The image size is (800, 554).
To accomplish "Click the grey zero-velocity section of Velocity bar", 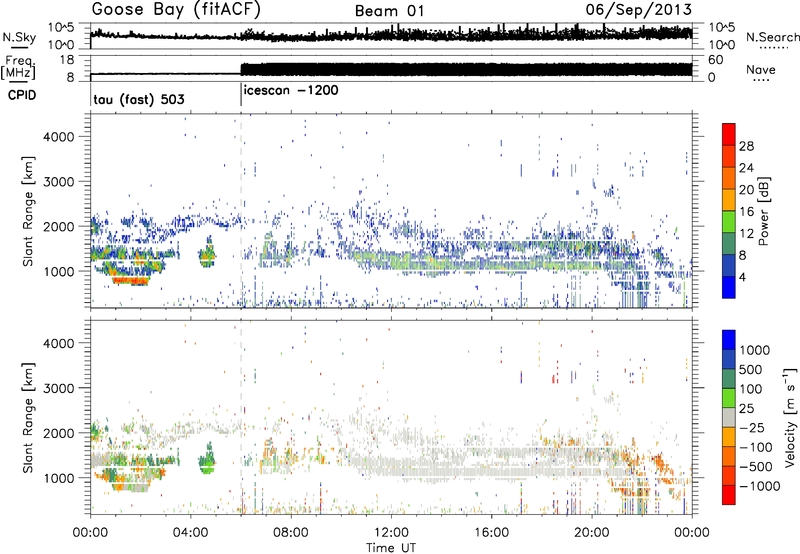I will tap(729, 417).
